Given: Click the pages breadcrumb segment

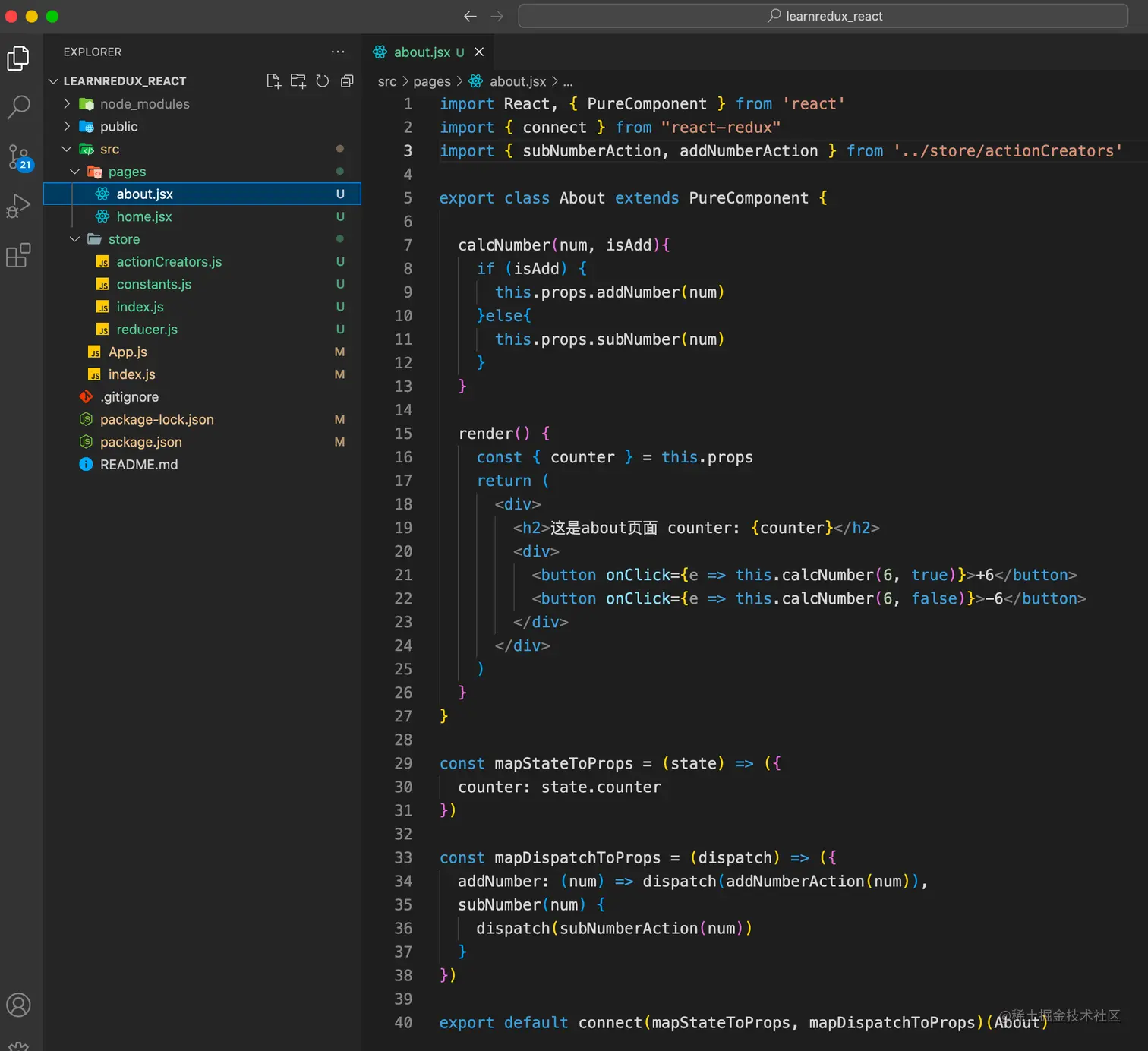Looking at the screenshot, I should pyautogui.click(x=431, y=81).
